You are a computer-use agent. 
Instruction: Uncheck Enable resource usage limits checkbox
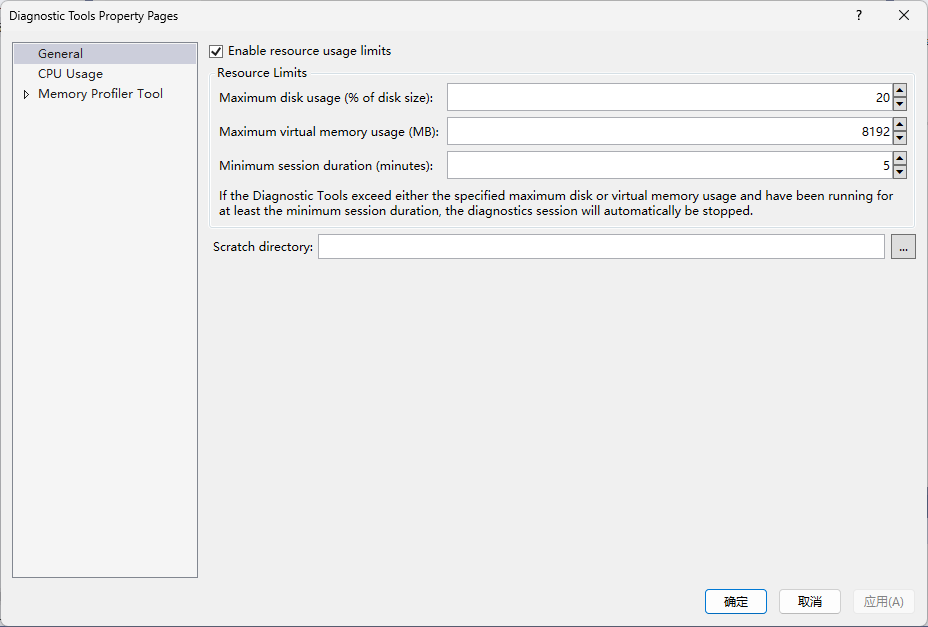coord(216,51)
